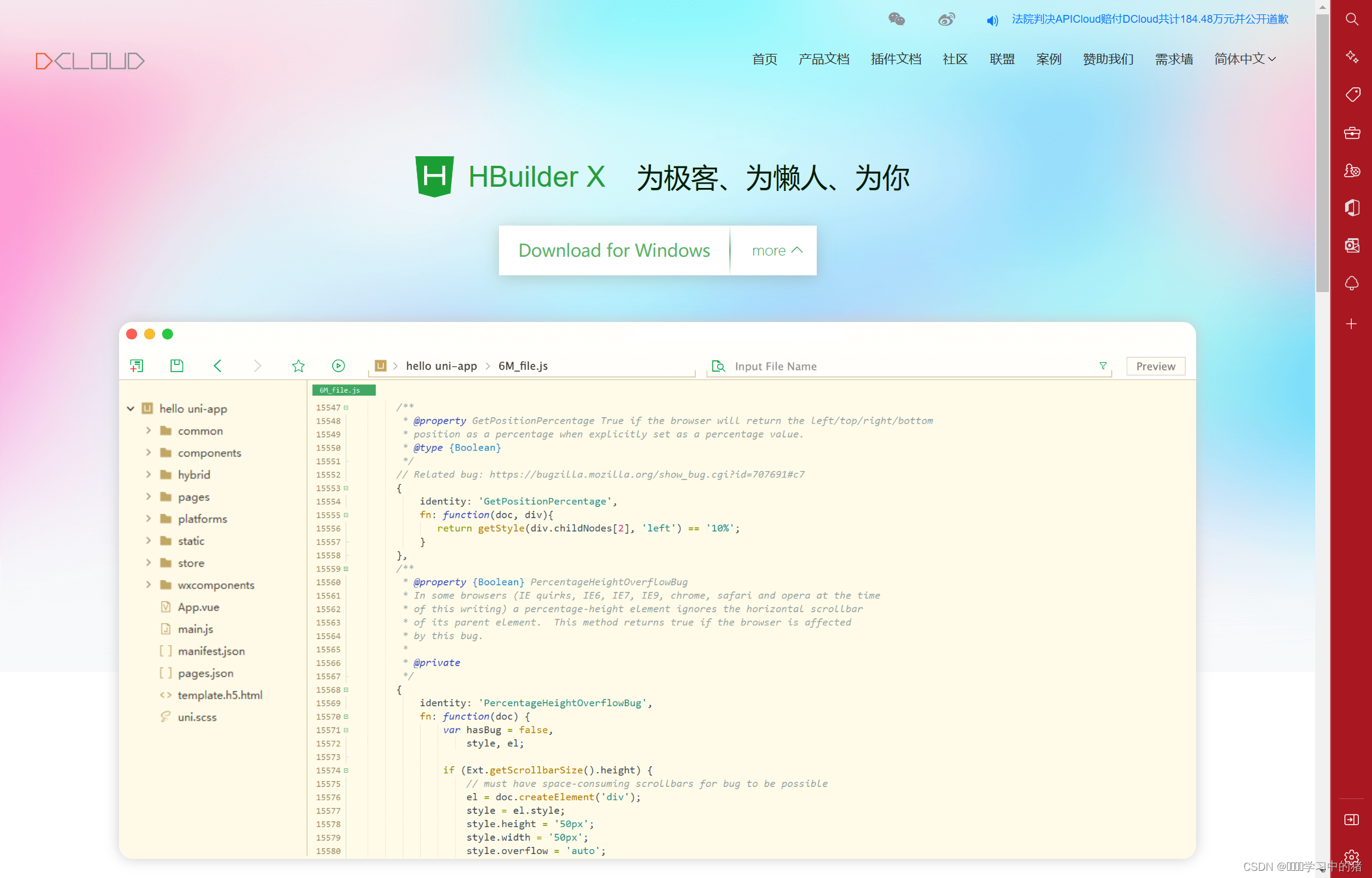Click the WeChat icon in header
This screenshot has width=1372, height=878.
896,19
